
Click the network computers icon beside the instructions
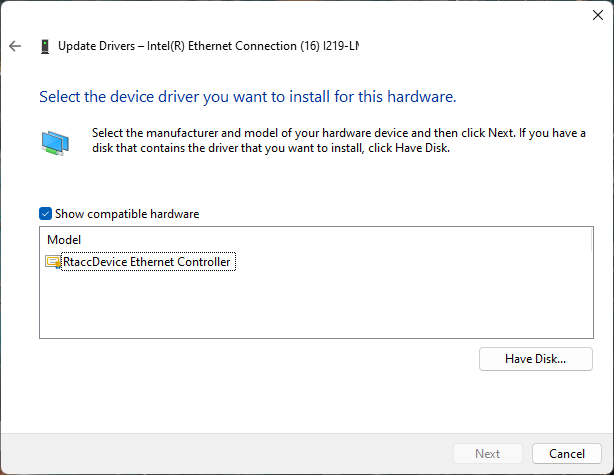55,143
